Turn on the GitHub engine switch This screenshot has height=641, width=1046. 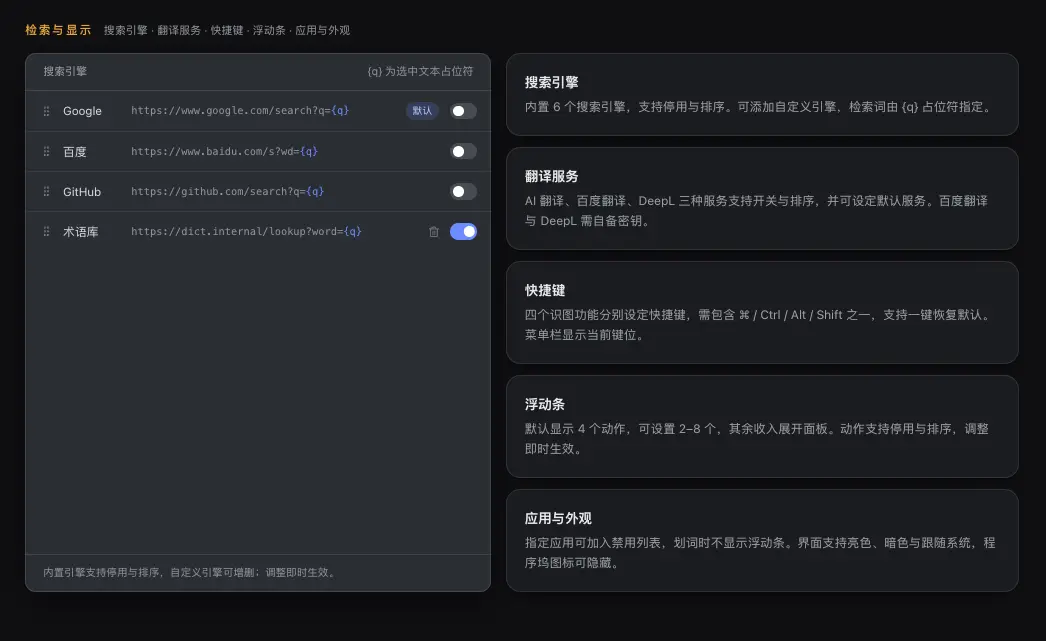[463, 191]
